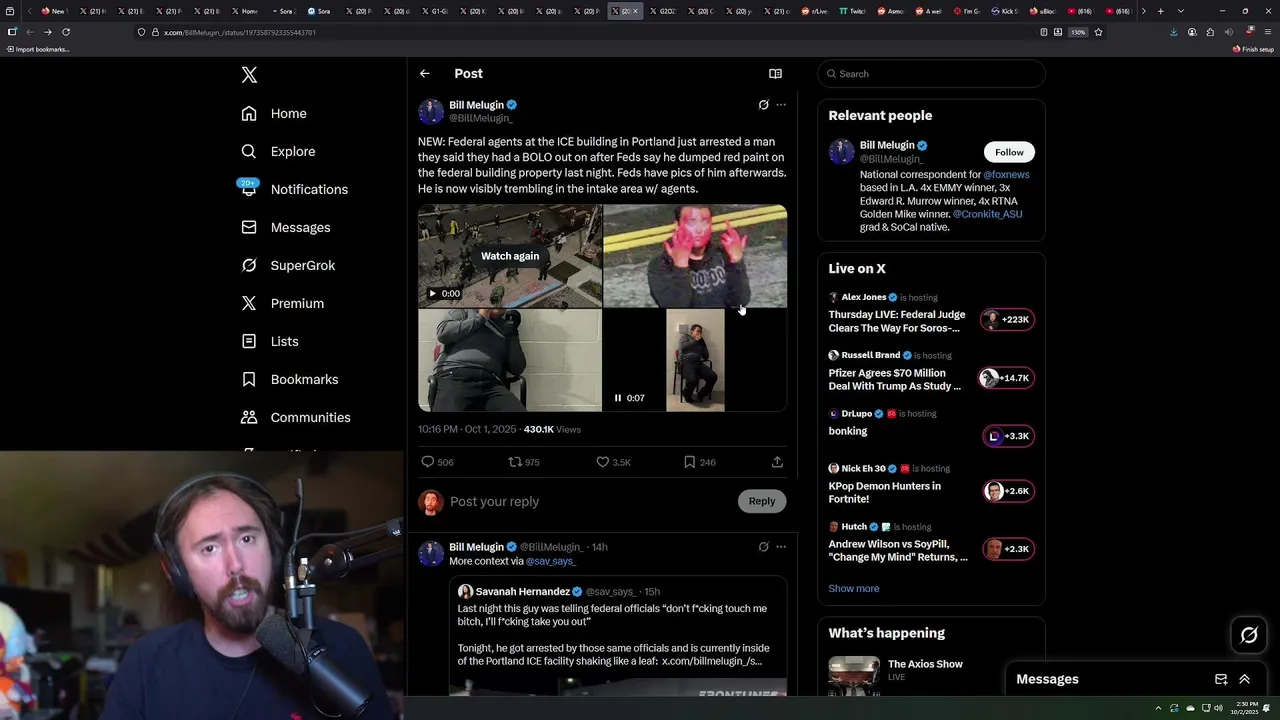Join Hutch live +2.3K
This screenshot has height=720, width=1280.
click(1007, 549)
